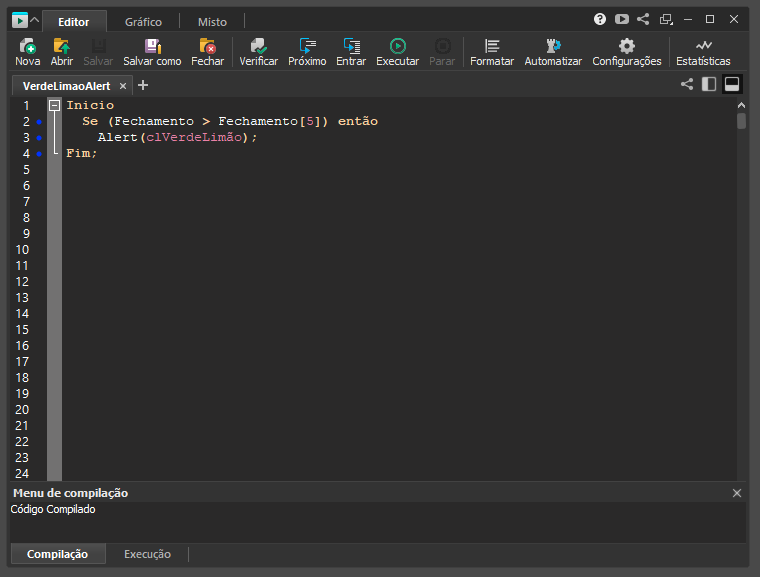Create a new strategy with Nova
Screen dimensions: 760x577
pyautogui.click(x=28, y=52)
